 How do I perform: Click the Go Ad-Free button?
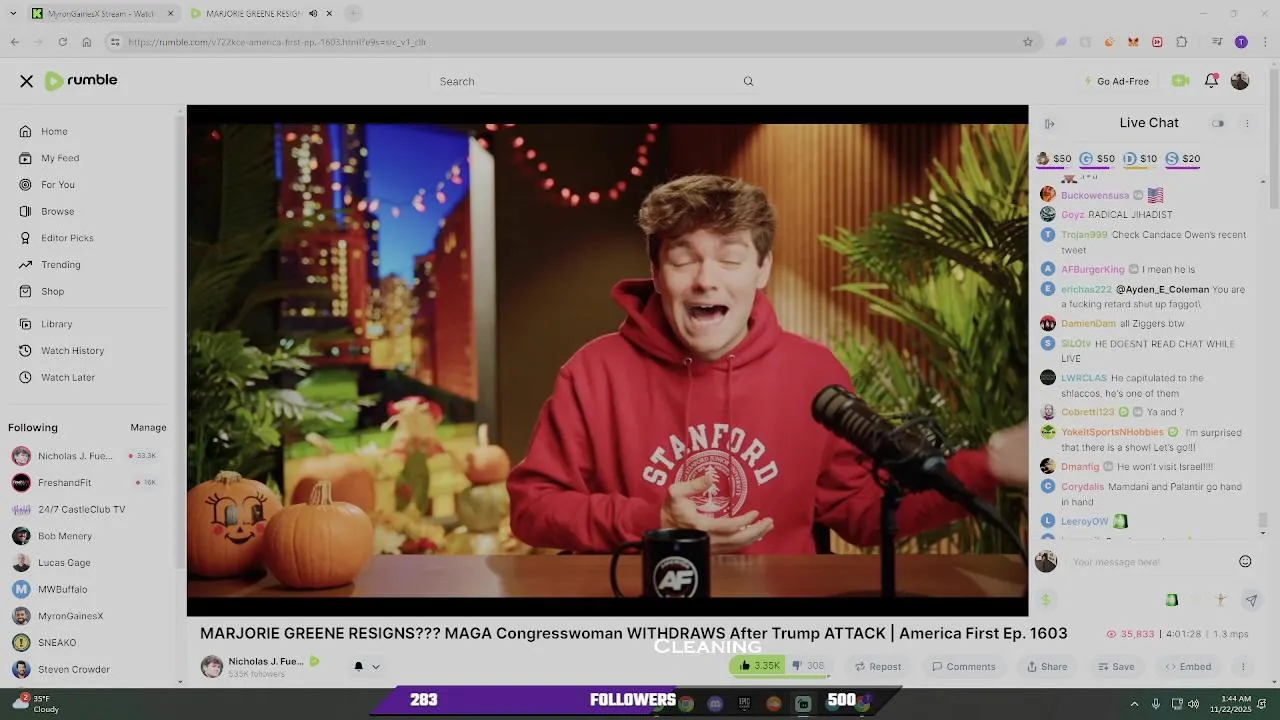(1116, 81)
